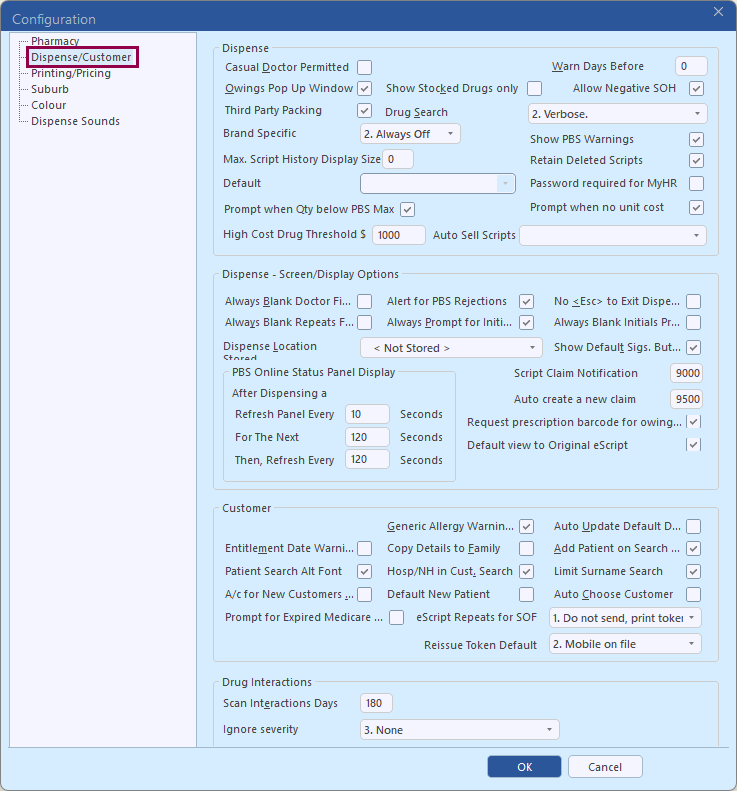
Task: Toggle Prompt when Qty below PBS Max
Action: click(408, 209)
